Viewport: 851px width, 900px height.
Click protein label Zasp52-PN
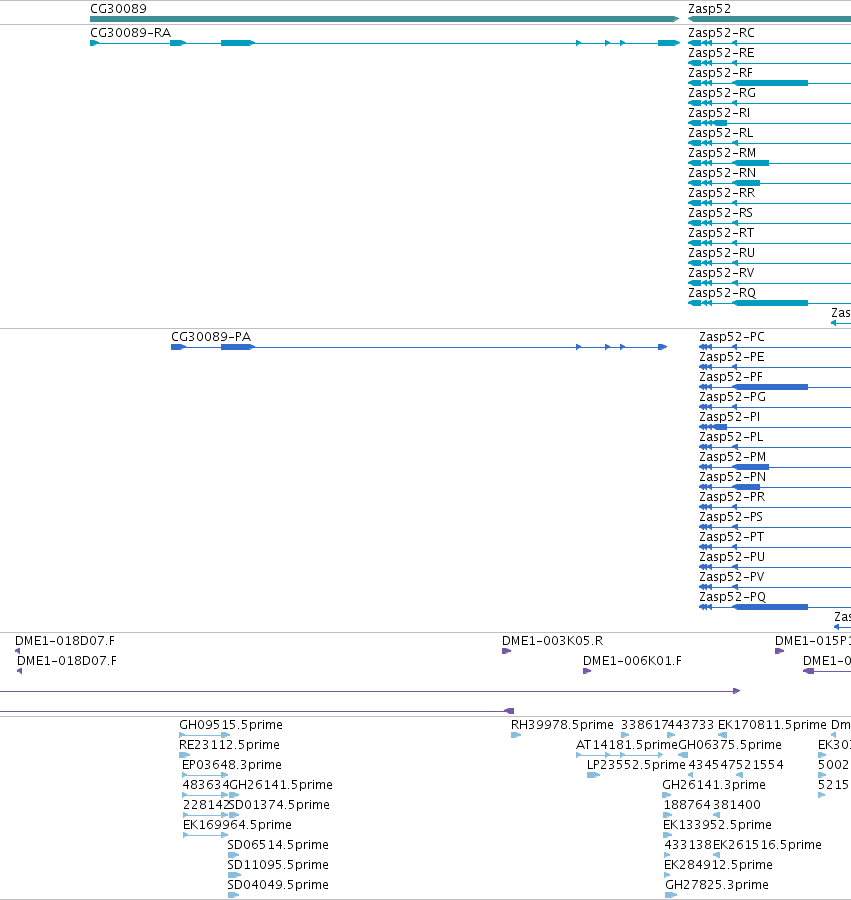click(x=733, y=477)
